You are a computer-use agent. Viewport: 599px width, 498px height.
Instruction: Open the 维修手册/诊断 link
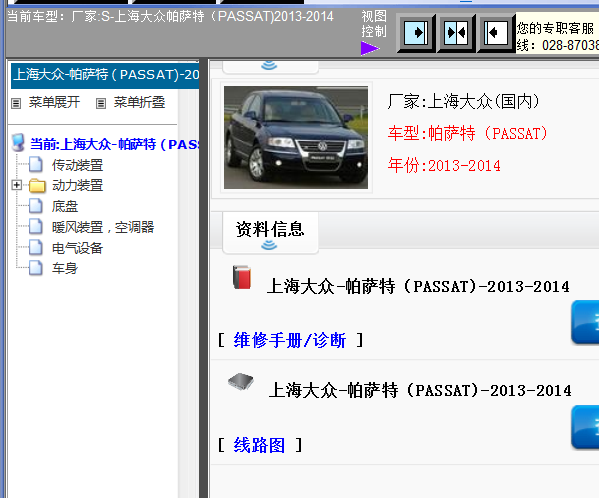pyautogui.click(x=290, y=340)
